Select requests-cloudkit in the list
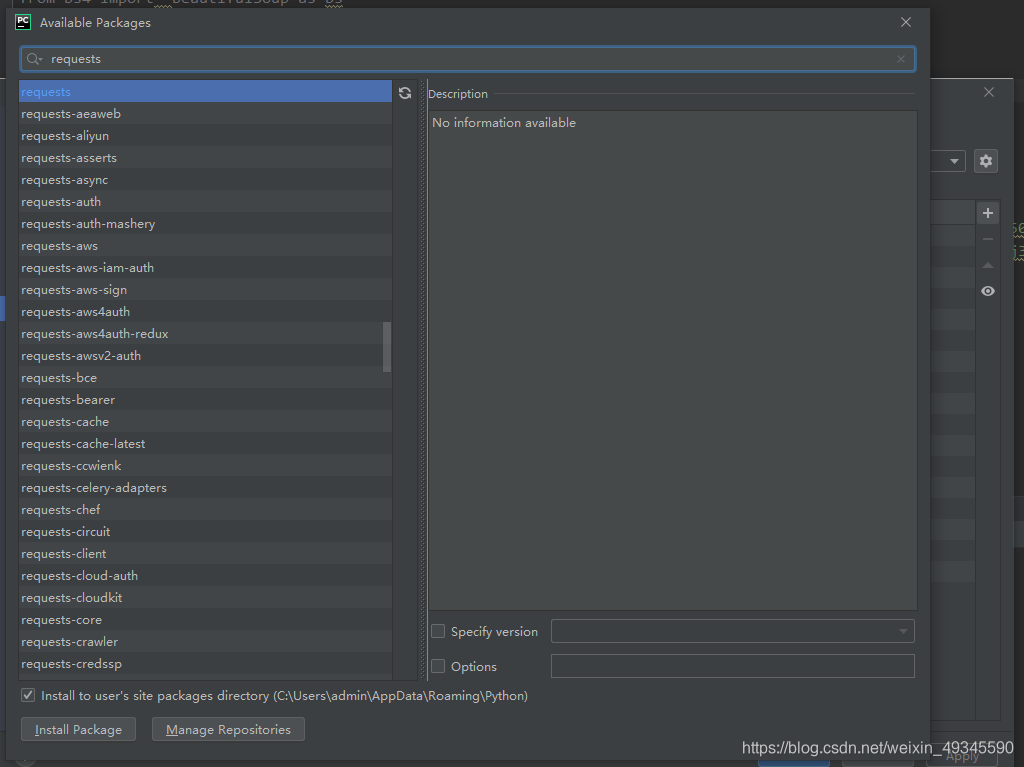 point(205,598)
